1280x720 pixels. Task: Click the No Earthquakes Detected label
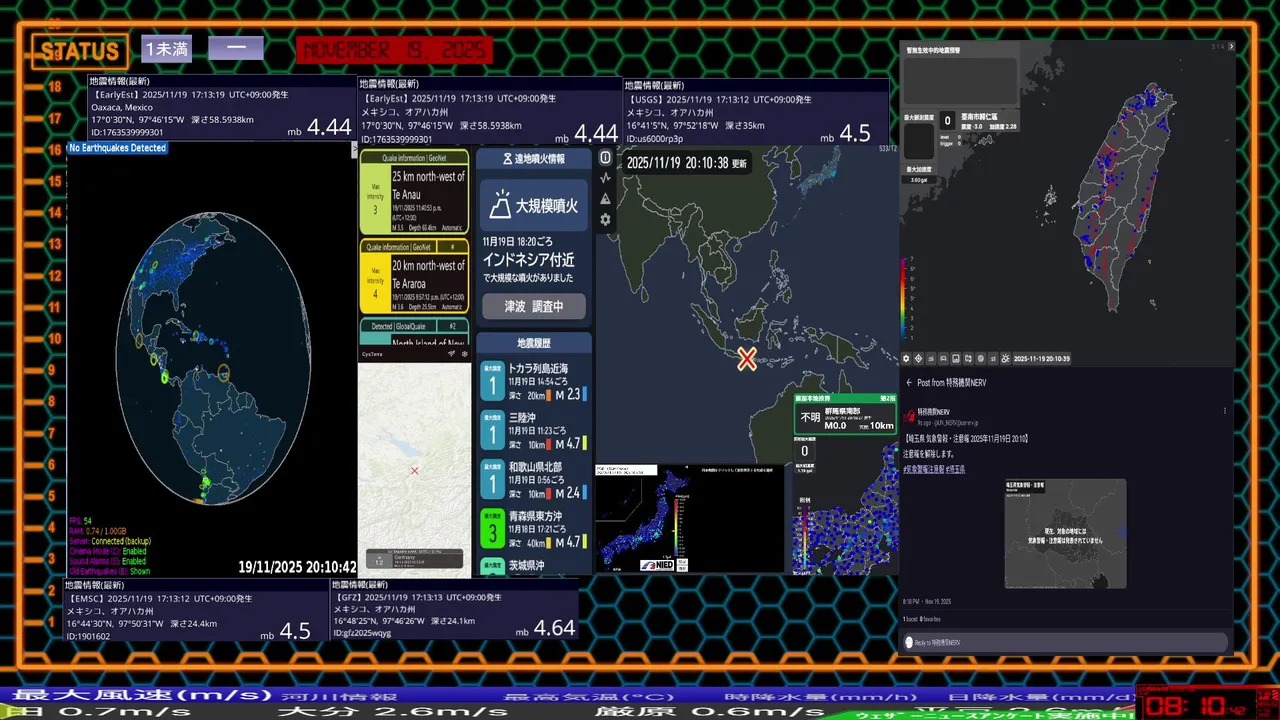(117, 148)
